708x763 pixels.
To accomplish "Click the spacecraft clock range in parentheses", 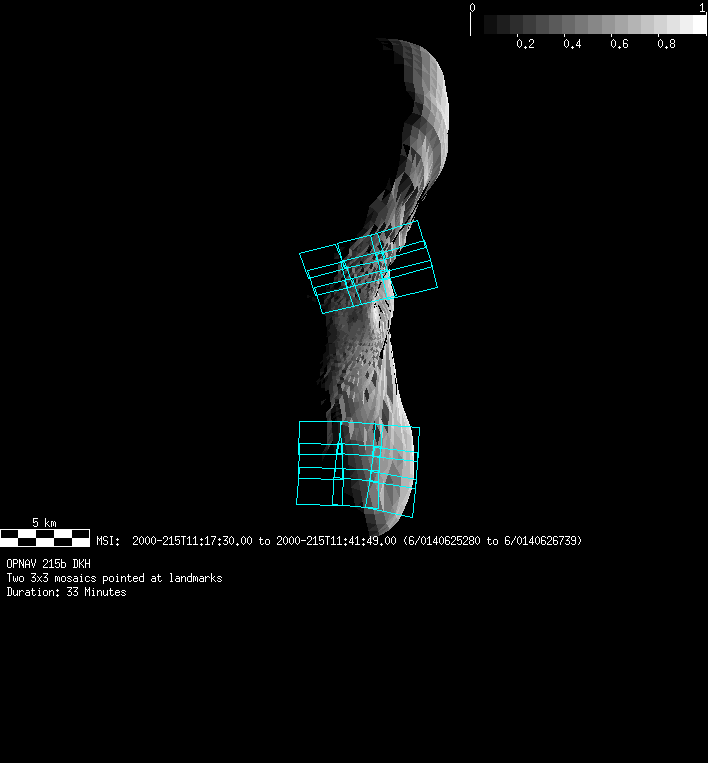I will 492,541.
